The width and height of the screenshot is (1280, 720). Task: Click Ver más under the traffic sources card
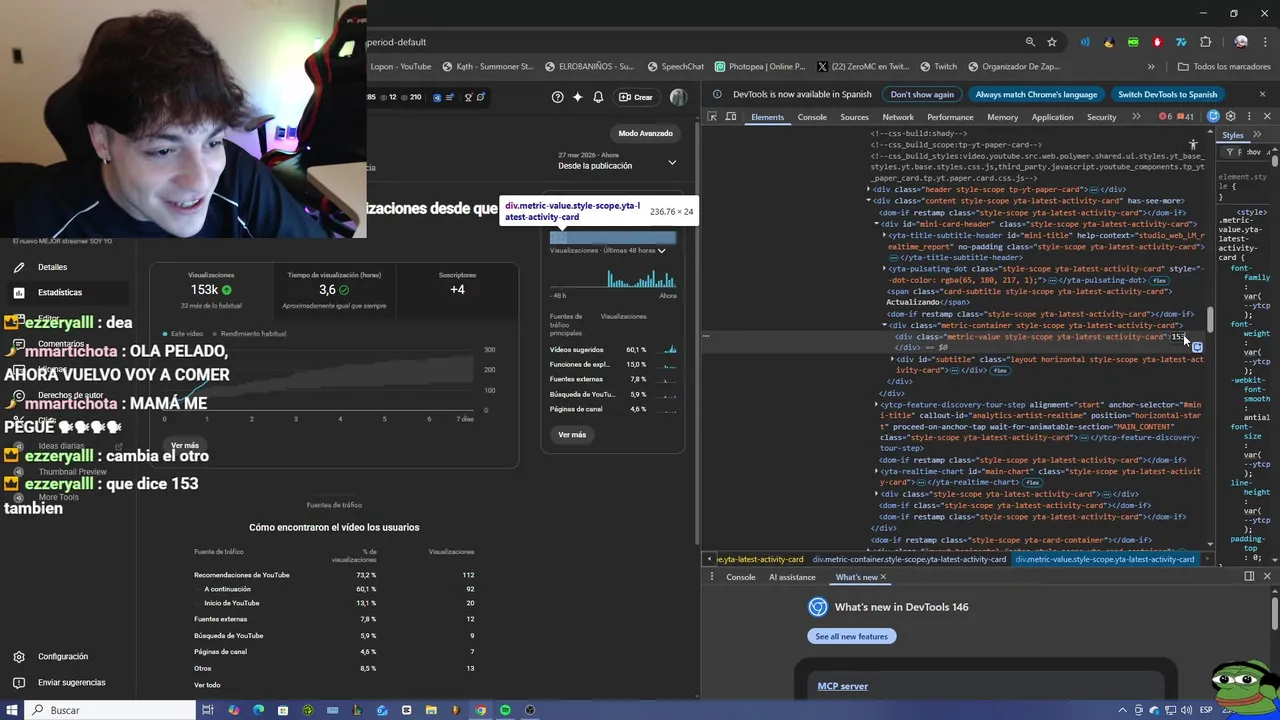click(572, 435)
